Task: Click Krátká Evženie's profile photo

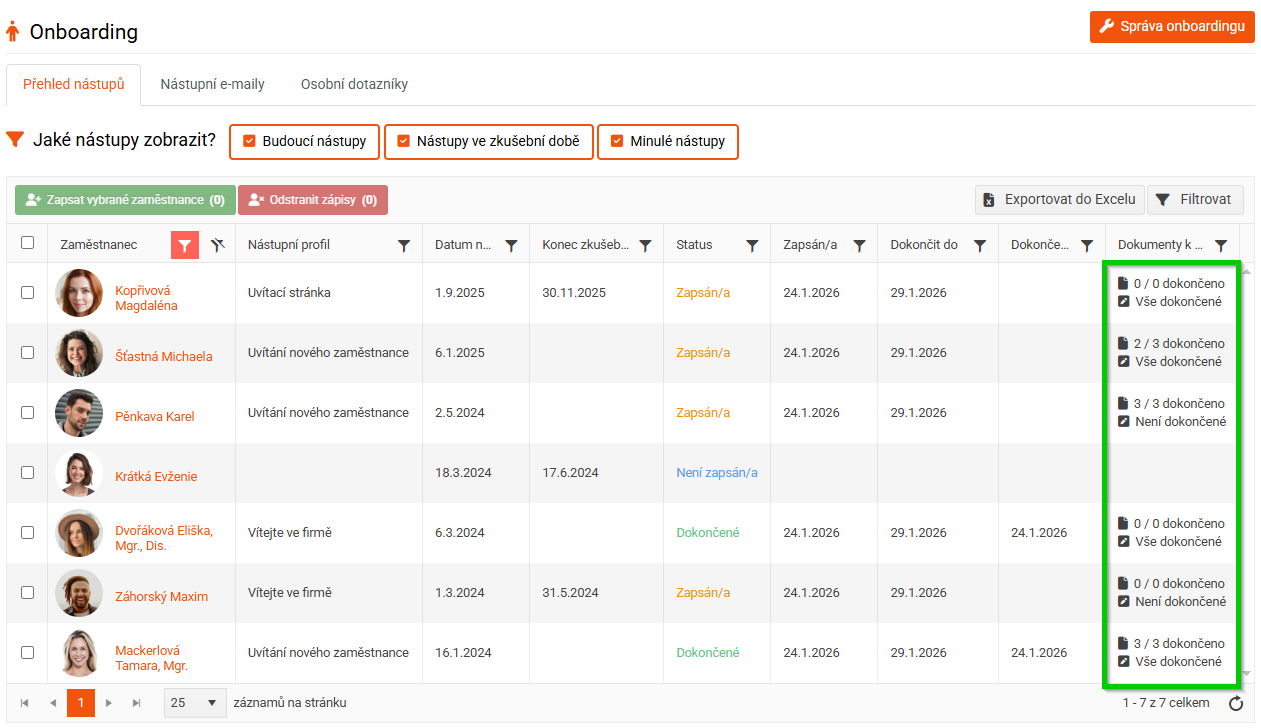Action: [79, 473]
